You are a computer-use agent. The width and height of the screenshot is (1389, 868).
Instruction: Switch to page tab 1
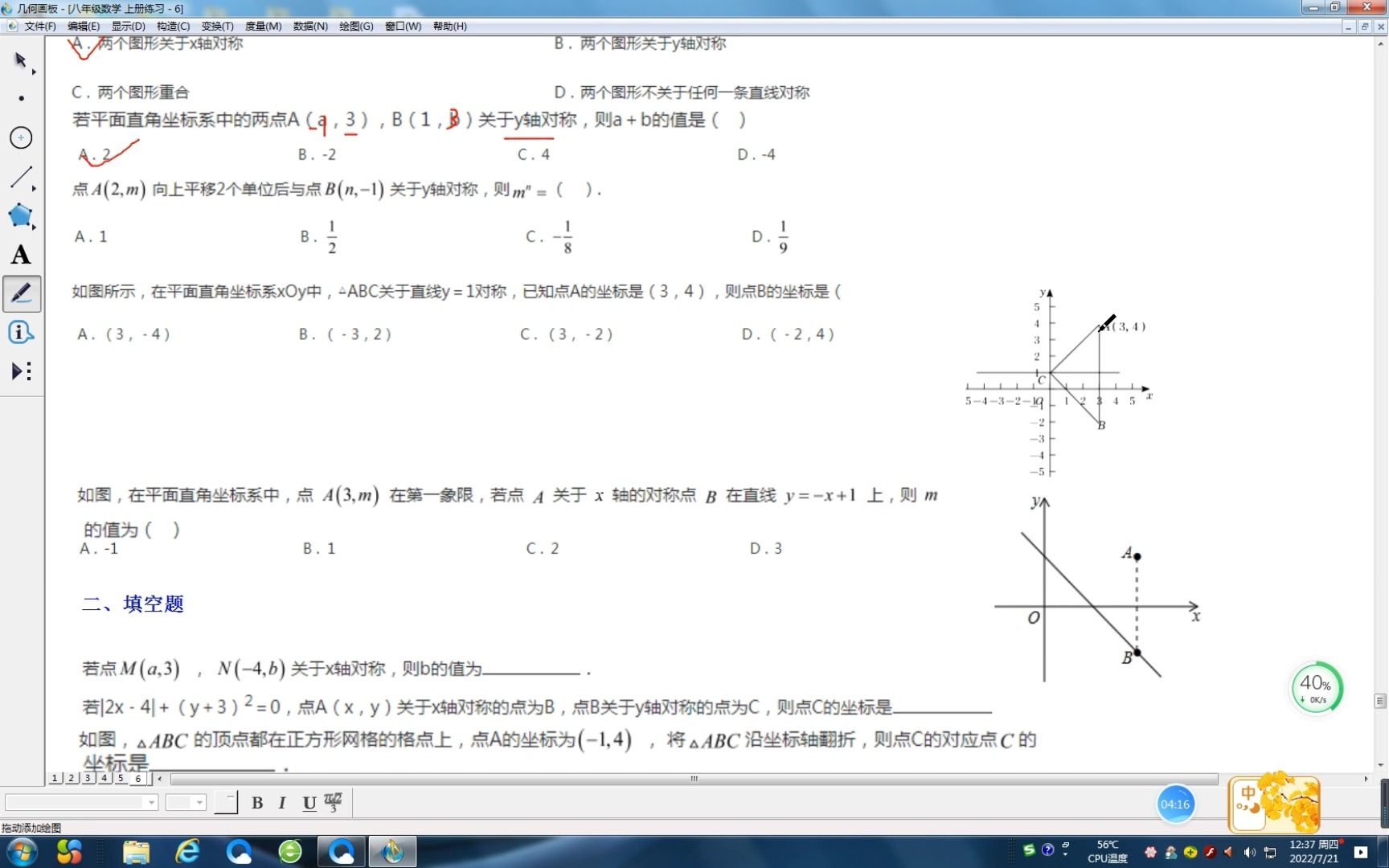point(55,778)
